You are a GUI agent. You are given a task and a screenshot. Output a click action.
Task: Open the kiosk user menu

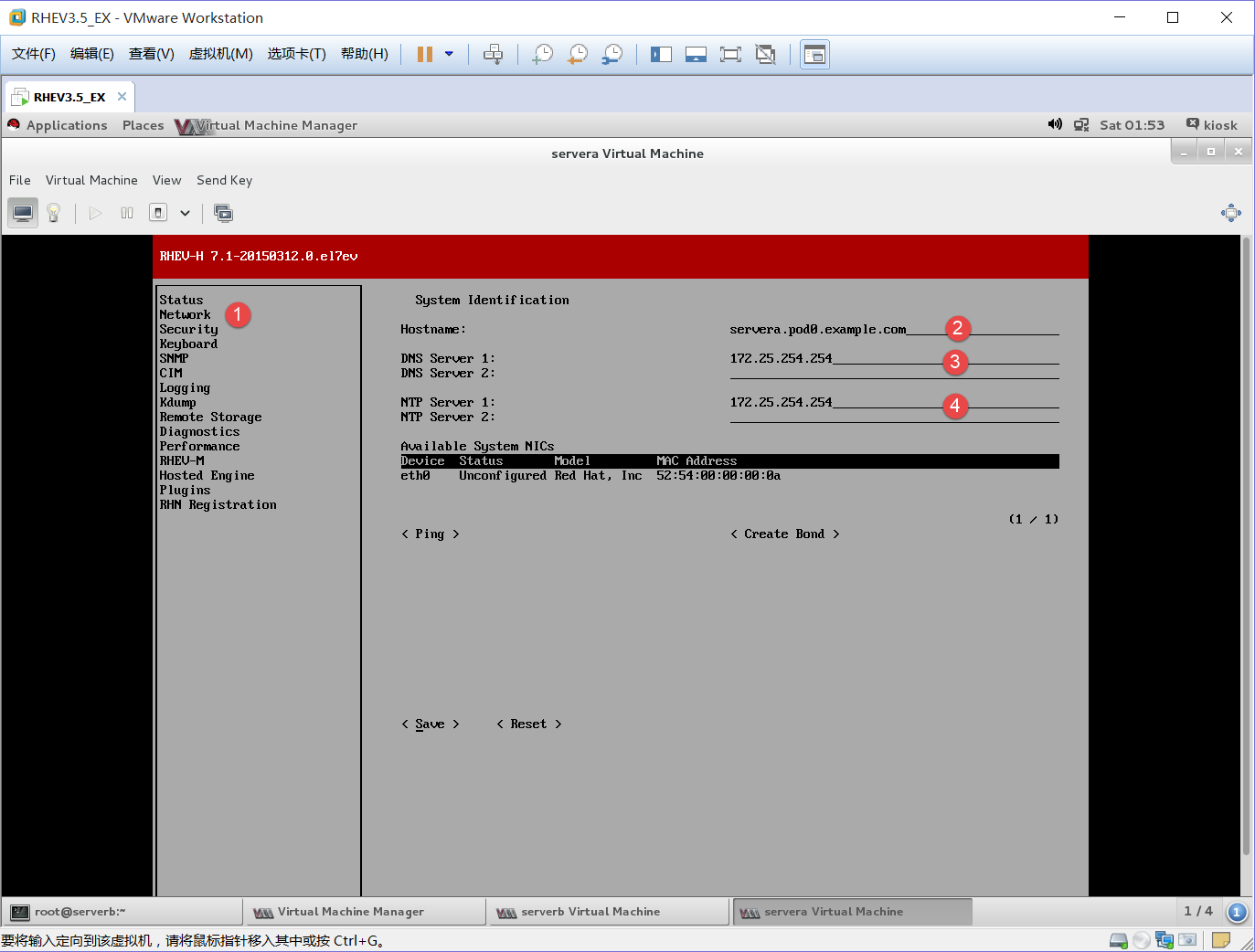click(x=1212, y=125)
